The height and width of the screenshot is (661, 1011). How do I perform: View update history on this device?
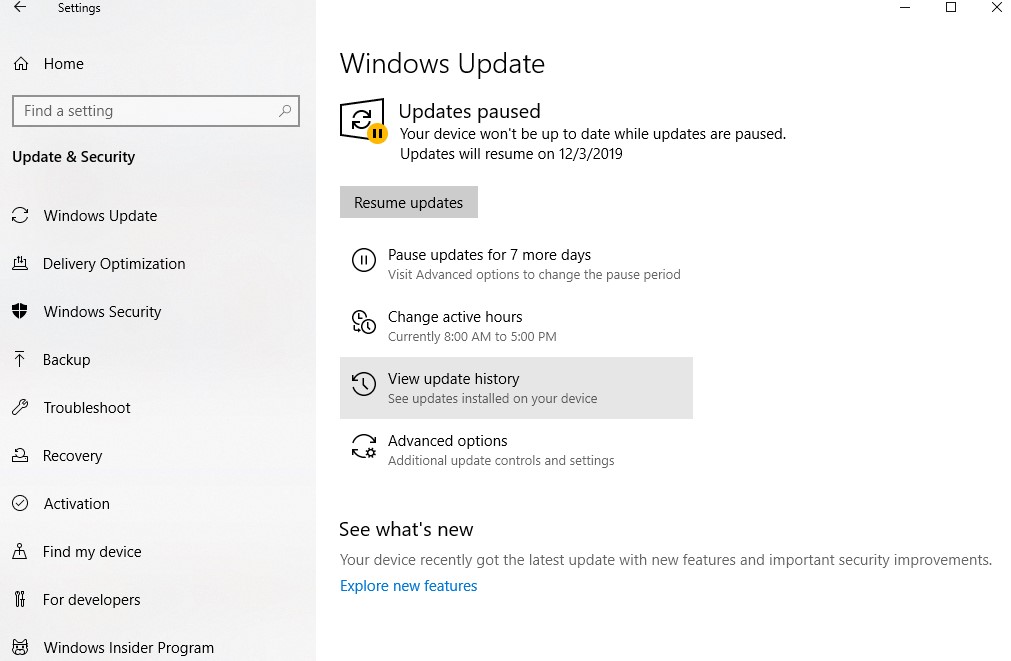point(453,378)
